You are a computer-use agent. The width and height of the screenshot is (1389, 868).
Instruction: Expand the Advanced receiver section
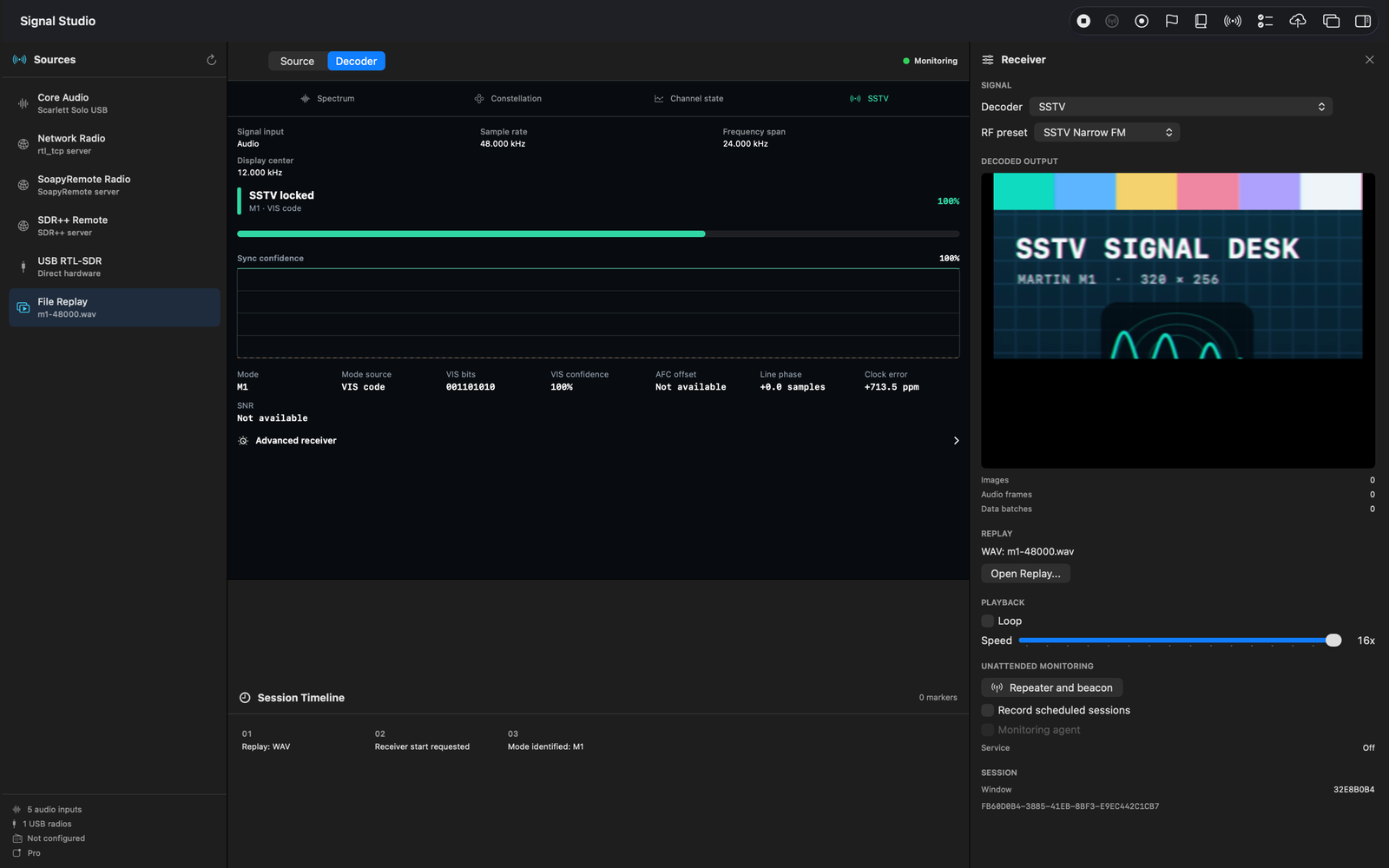598,441
